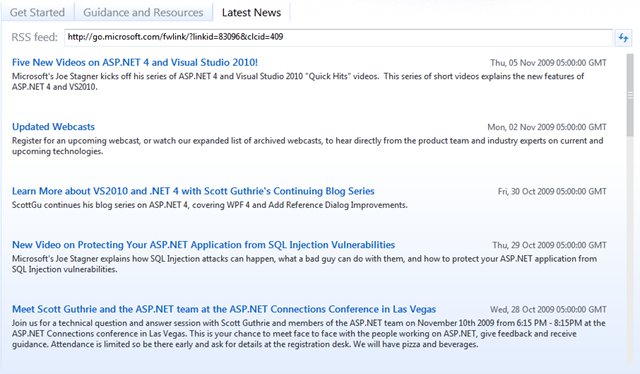Click date "Thu, 29 Oct 2009 05:00:00 GMT"
Image resolution: width=640 pixels, height=374 pixels.
click(549, 245)
